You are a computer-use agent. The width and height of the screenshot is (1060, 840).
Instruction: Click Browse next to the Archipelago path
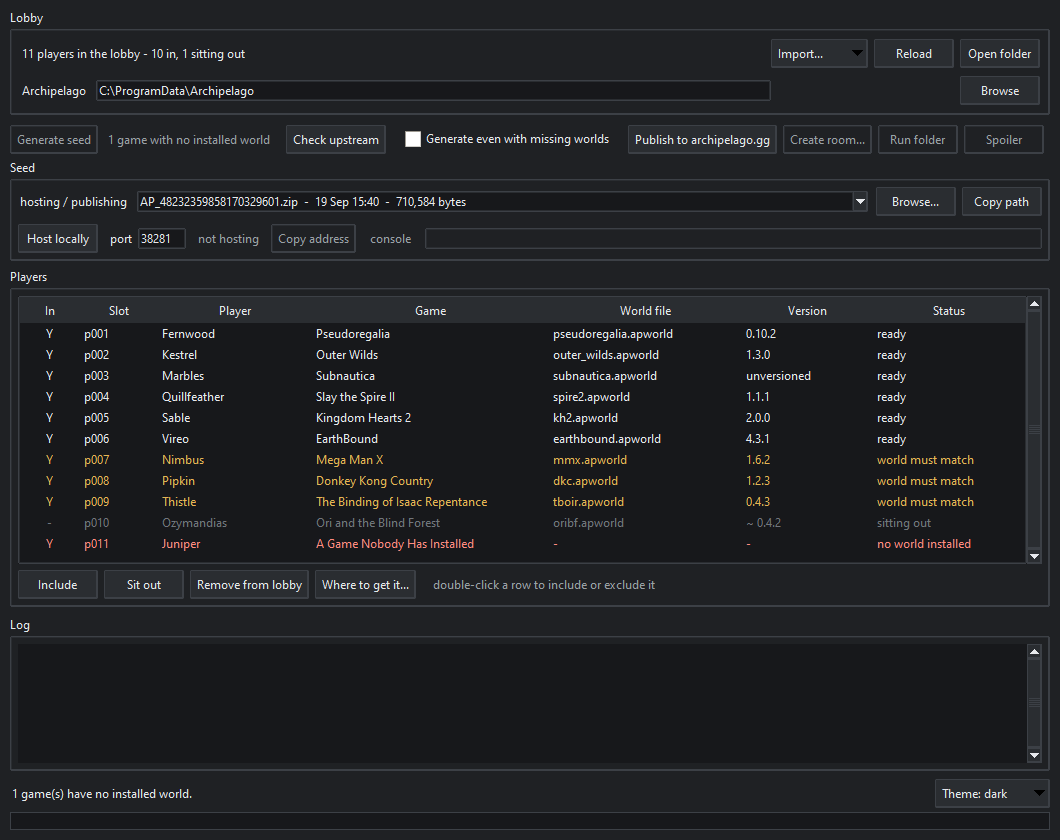pyautogui.click(x=999, y=91)
